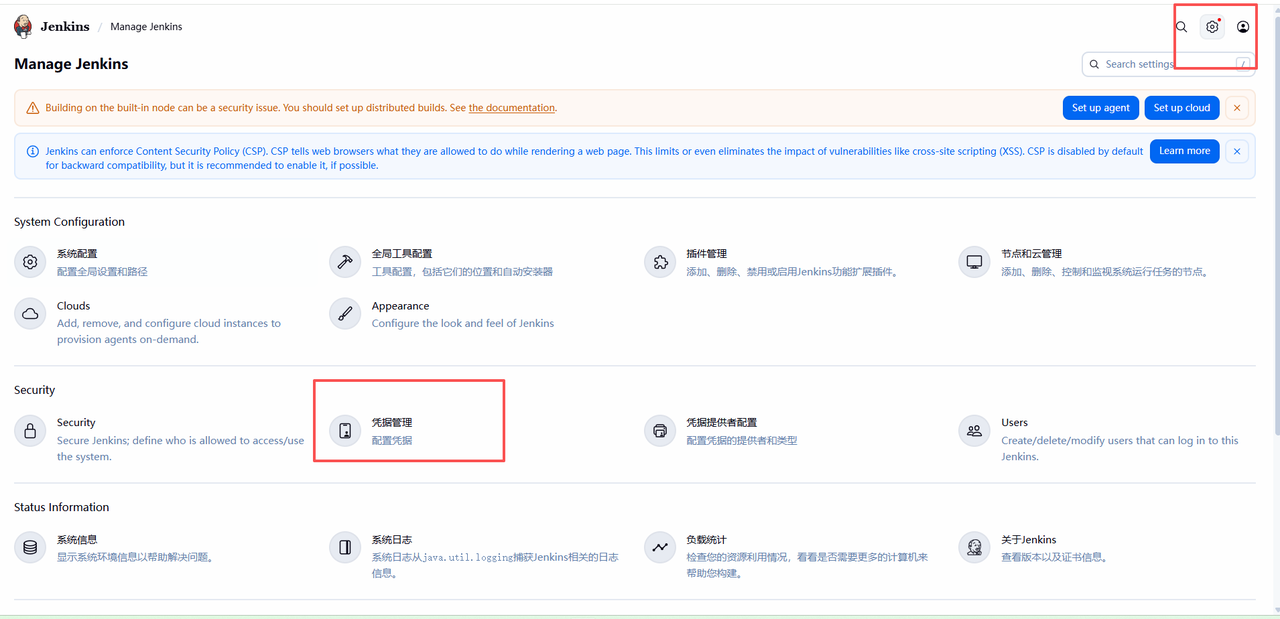This screenshot has width=1280, height=619.
Task: Click the Security padlock icon
Action: point(30,431)
